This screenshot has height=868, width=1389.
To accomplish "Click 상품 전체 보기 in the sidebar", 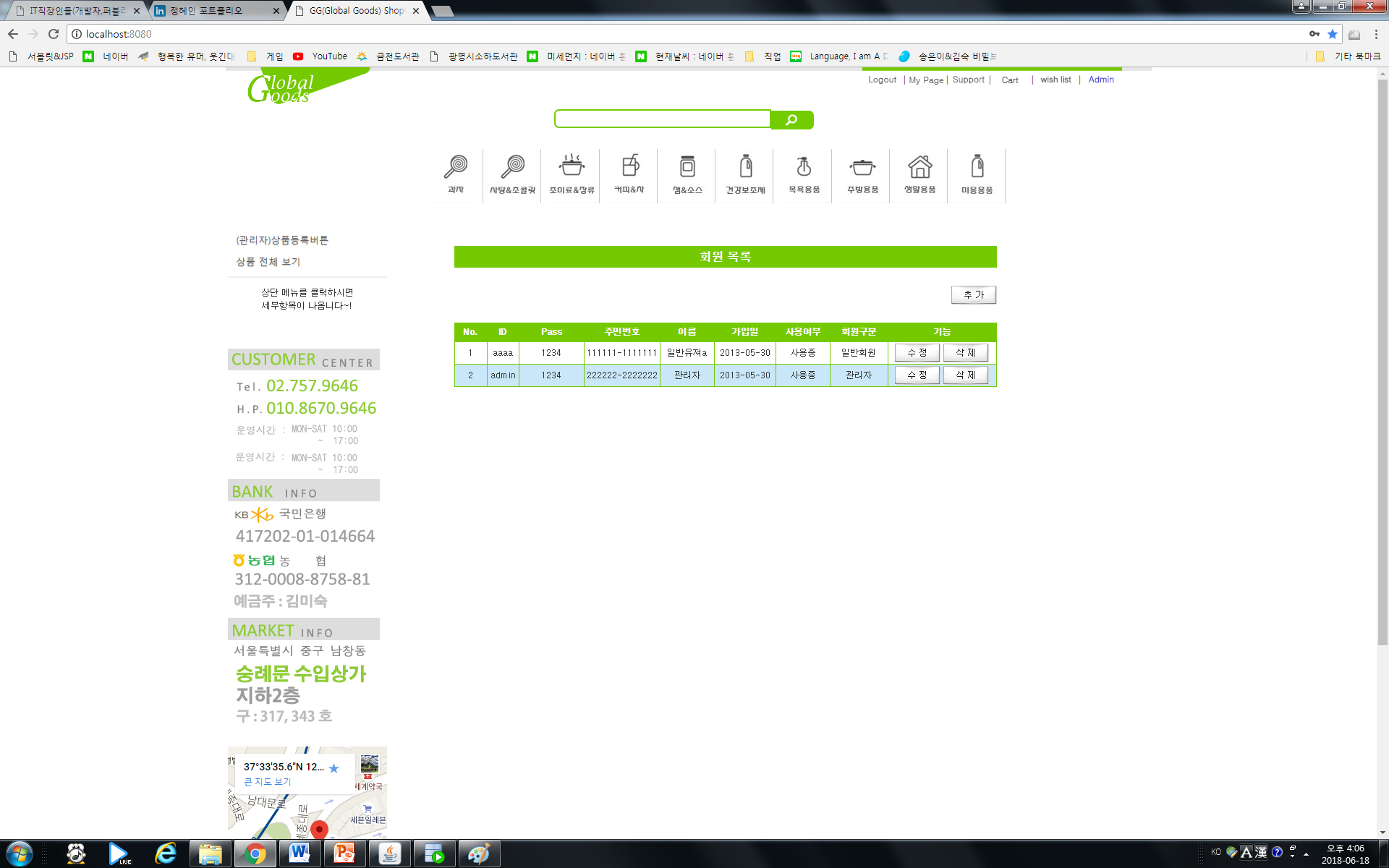I will click(268, 262).
